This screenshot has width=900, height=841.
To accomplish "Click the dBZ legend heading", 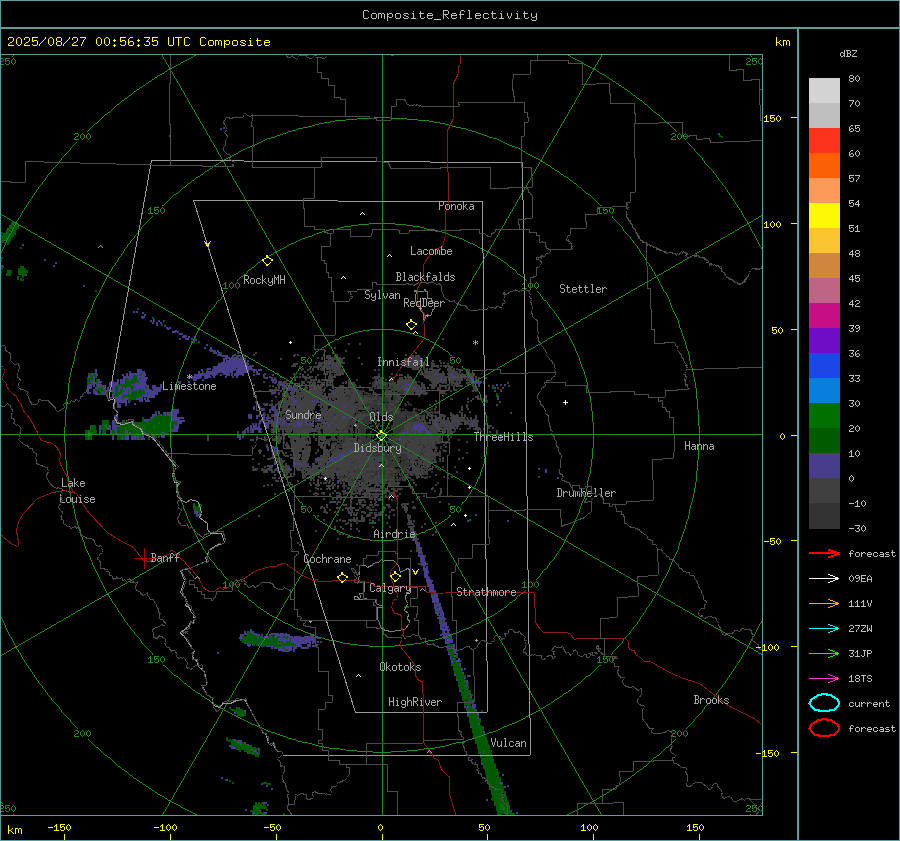I will (848, 54).
